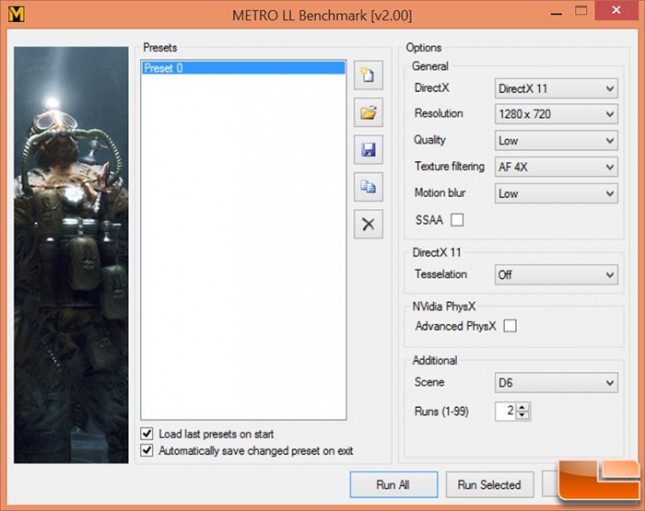645x511 pixels.
Task: Maximize the benchmark window
Action: 581,11
